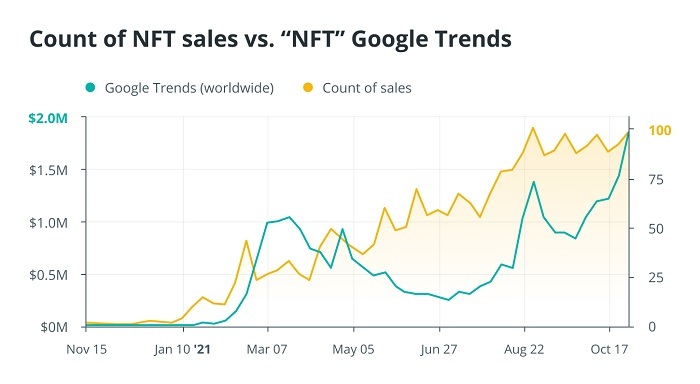Click the teal Google Trends legend dot

pos(91,88)
